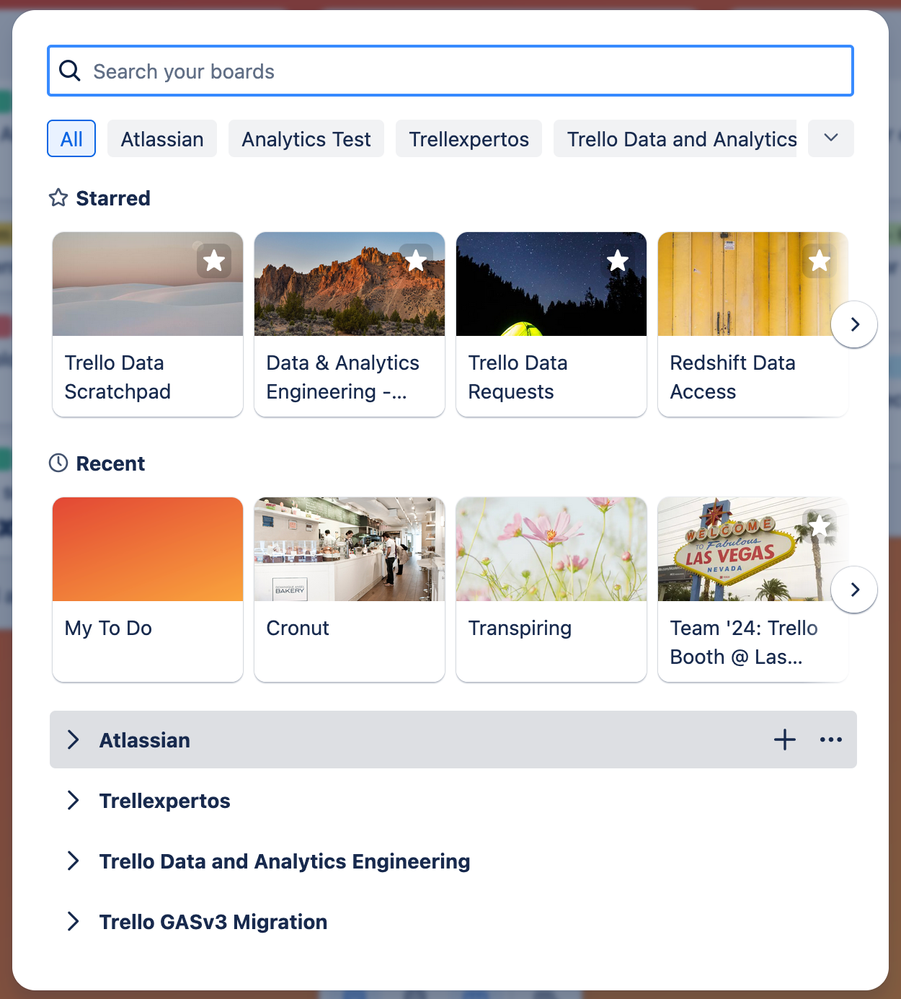Show next starred boards with arrow

coord(854,324)
